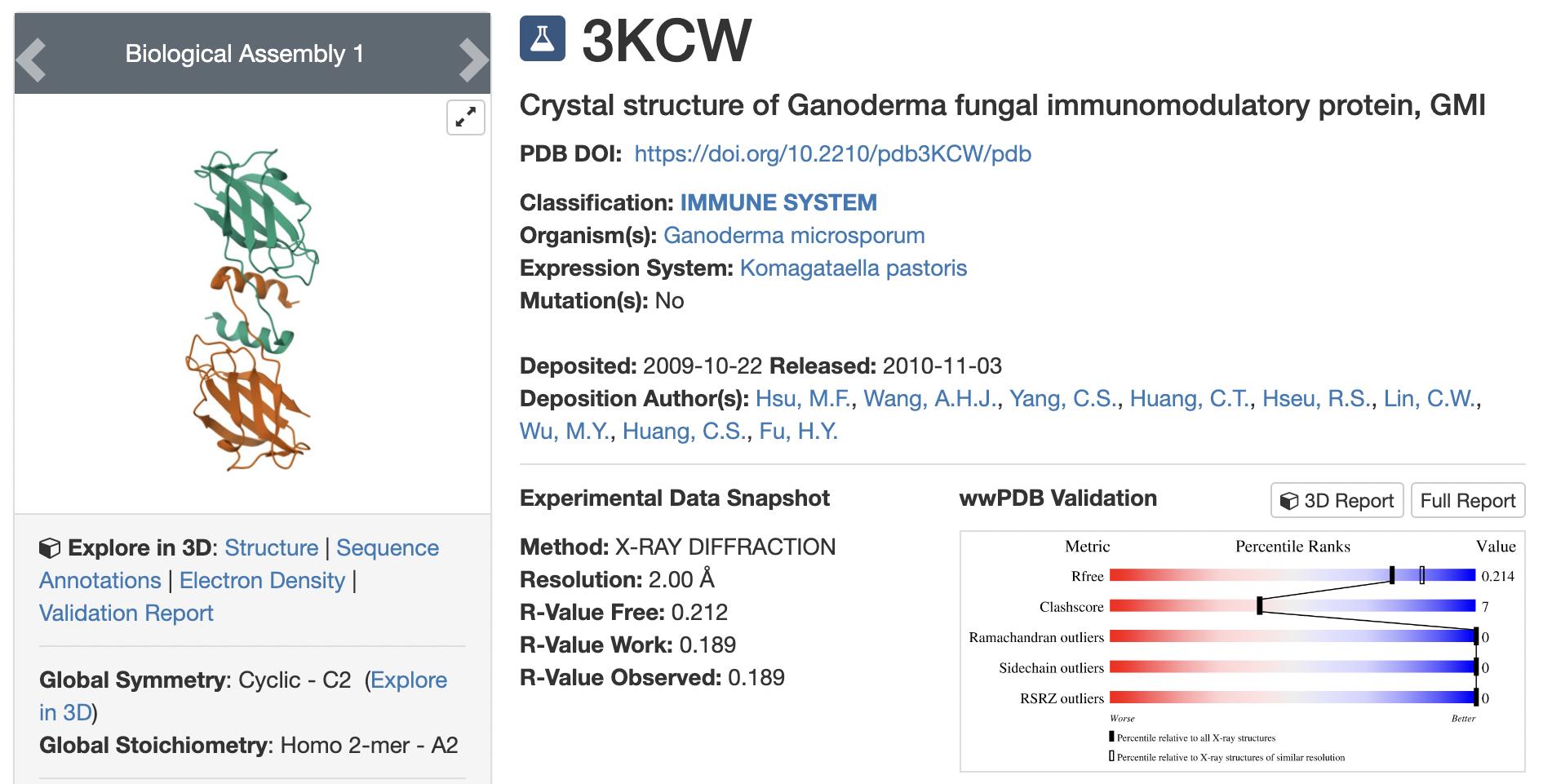Open Ganoderma microsporum organism link

pos(793,236)
